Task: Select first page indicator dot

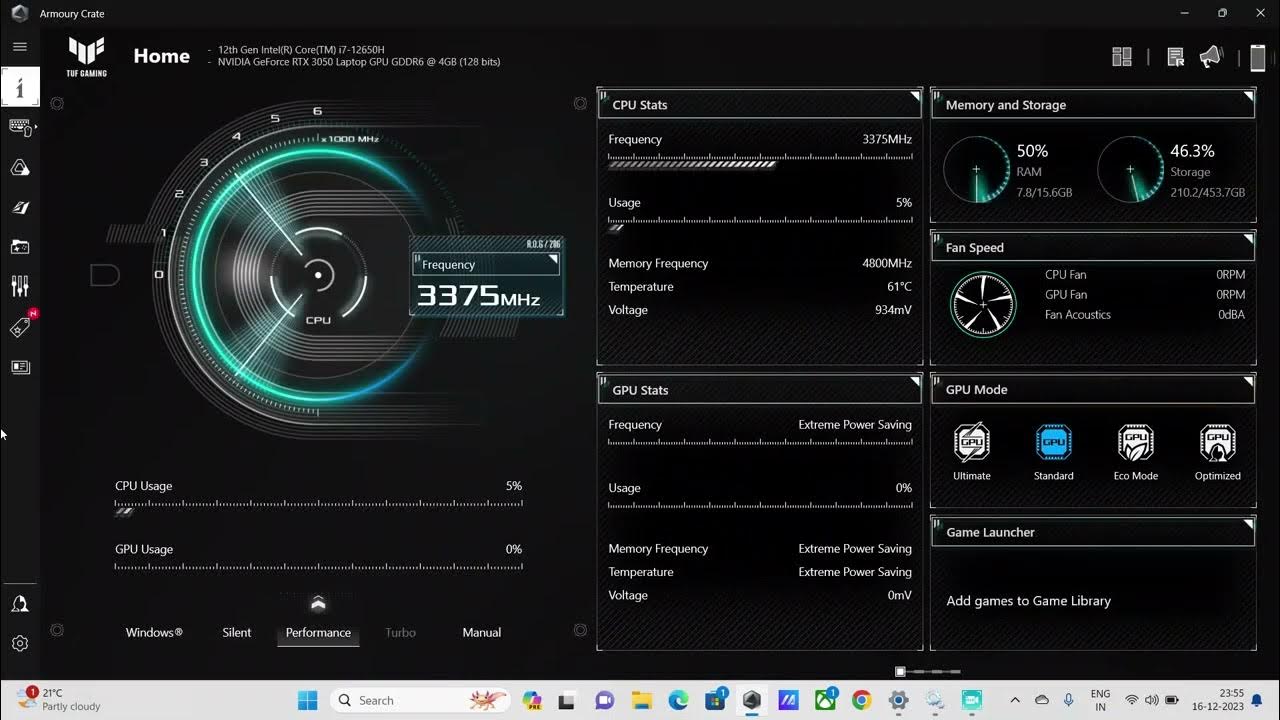Action: 901,672
